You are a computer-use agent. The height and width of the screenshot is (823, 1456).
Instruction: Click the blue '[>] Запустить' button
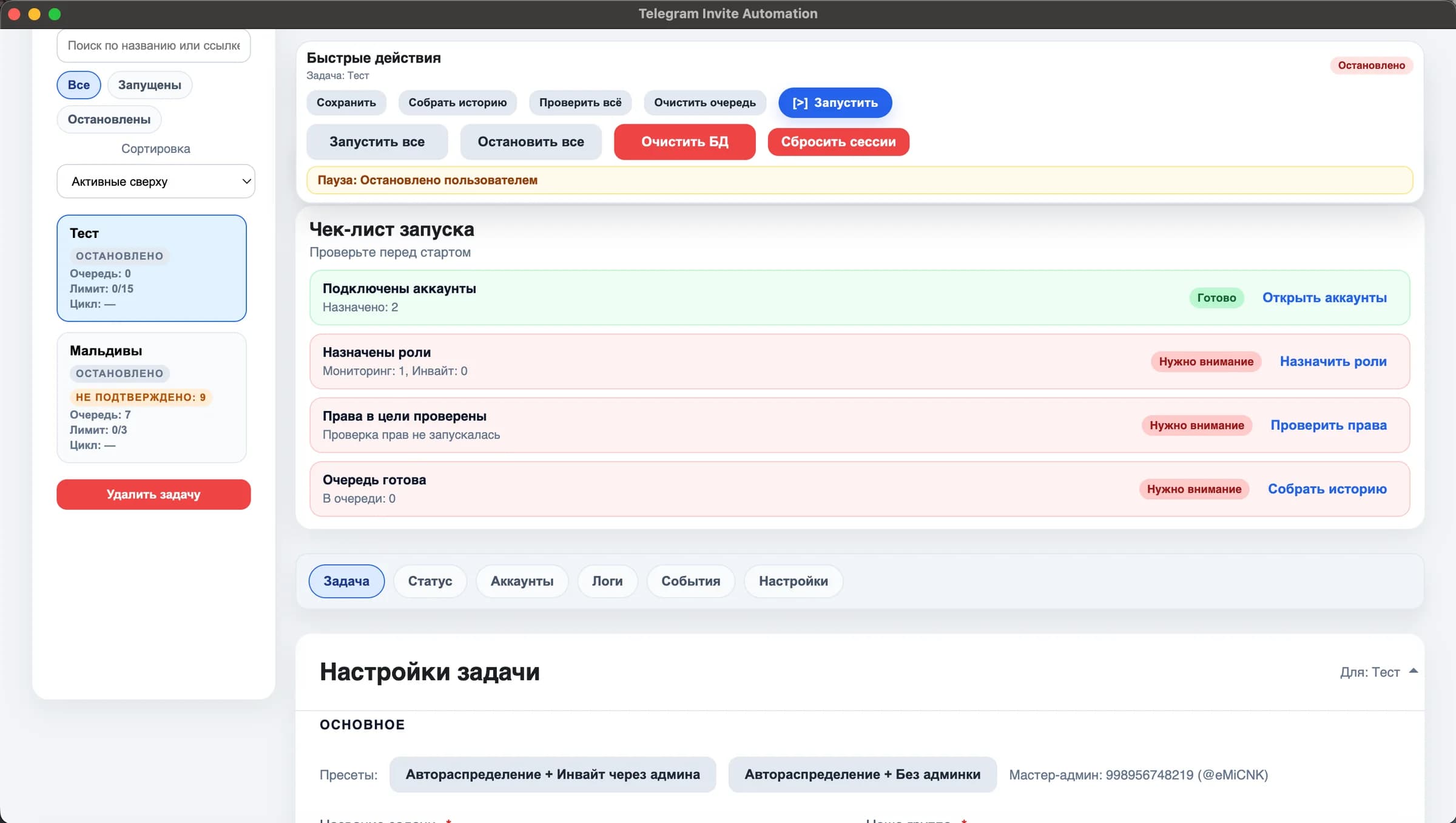tap(835, 103)
